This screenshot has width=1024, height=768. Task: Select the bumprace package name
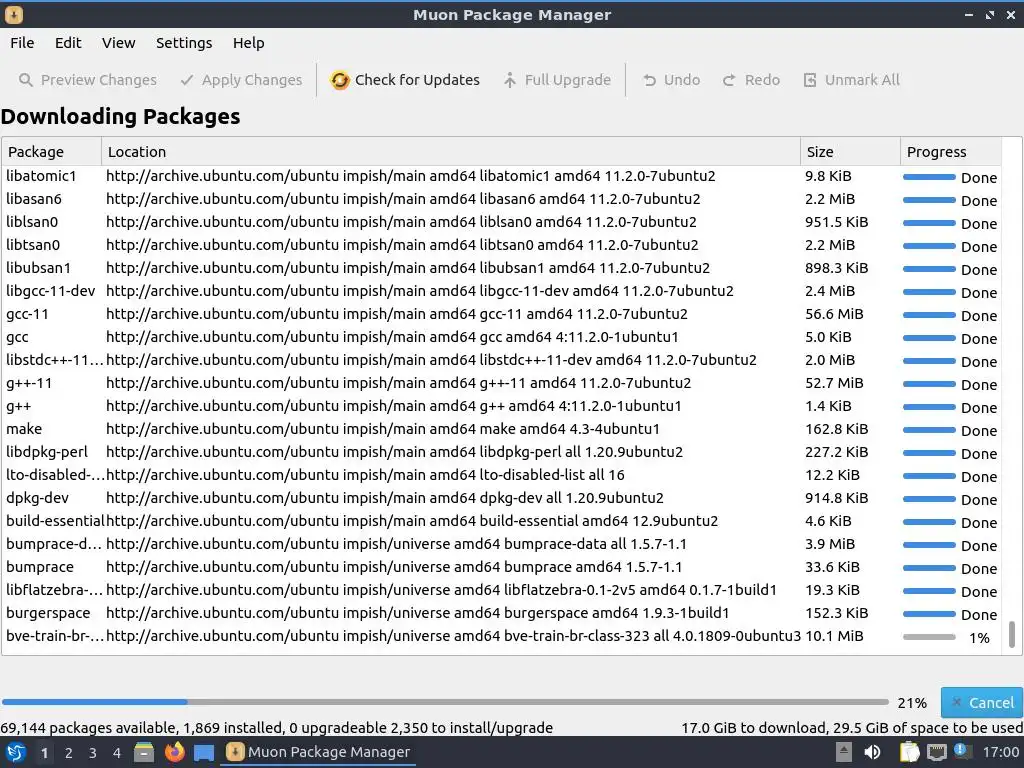coord(40,567)
